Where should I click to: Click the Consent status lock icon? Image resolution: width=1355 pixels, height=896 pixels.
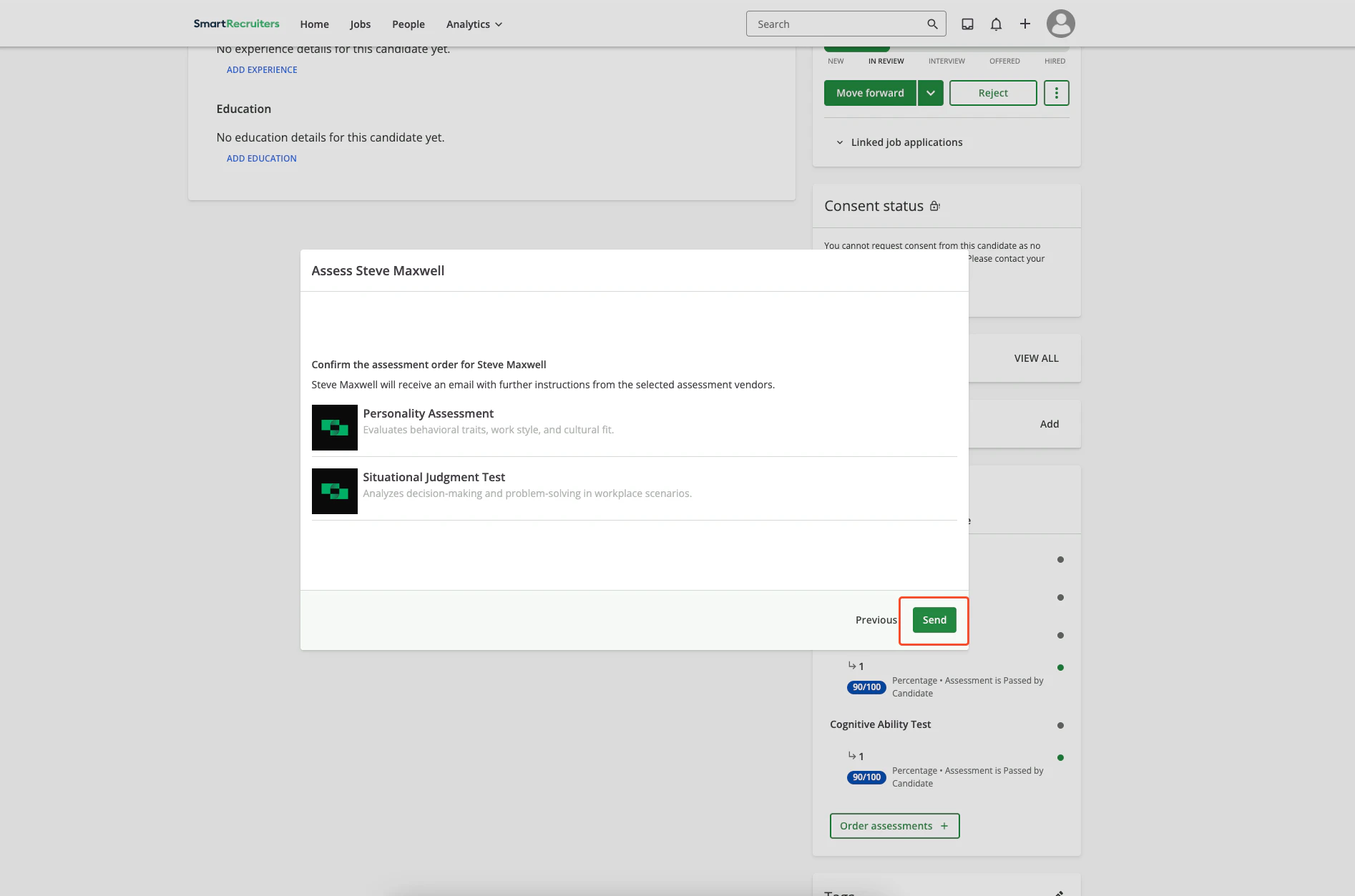click(934, 206)
